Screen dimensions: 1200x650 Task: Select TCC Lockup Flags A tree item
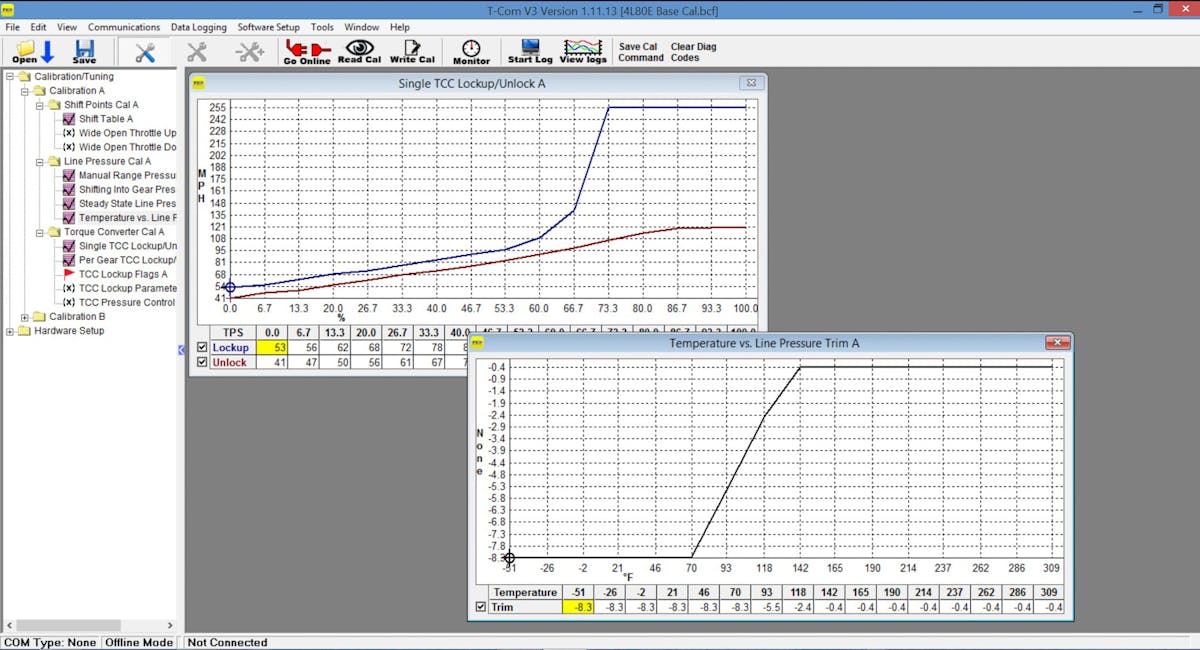click(123, 274)
